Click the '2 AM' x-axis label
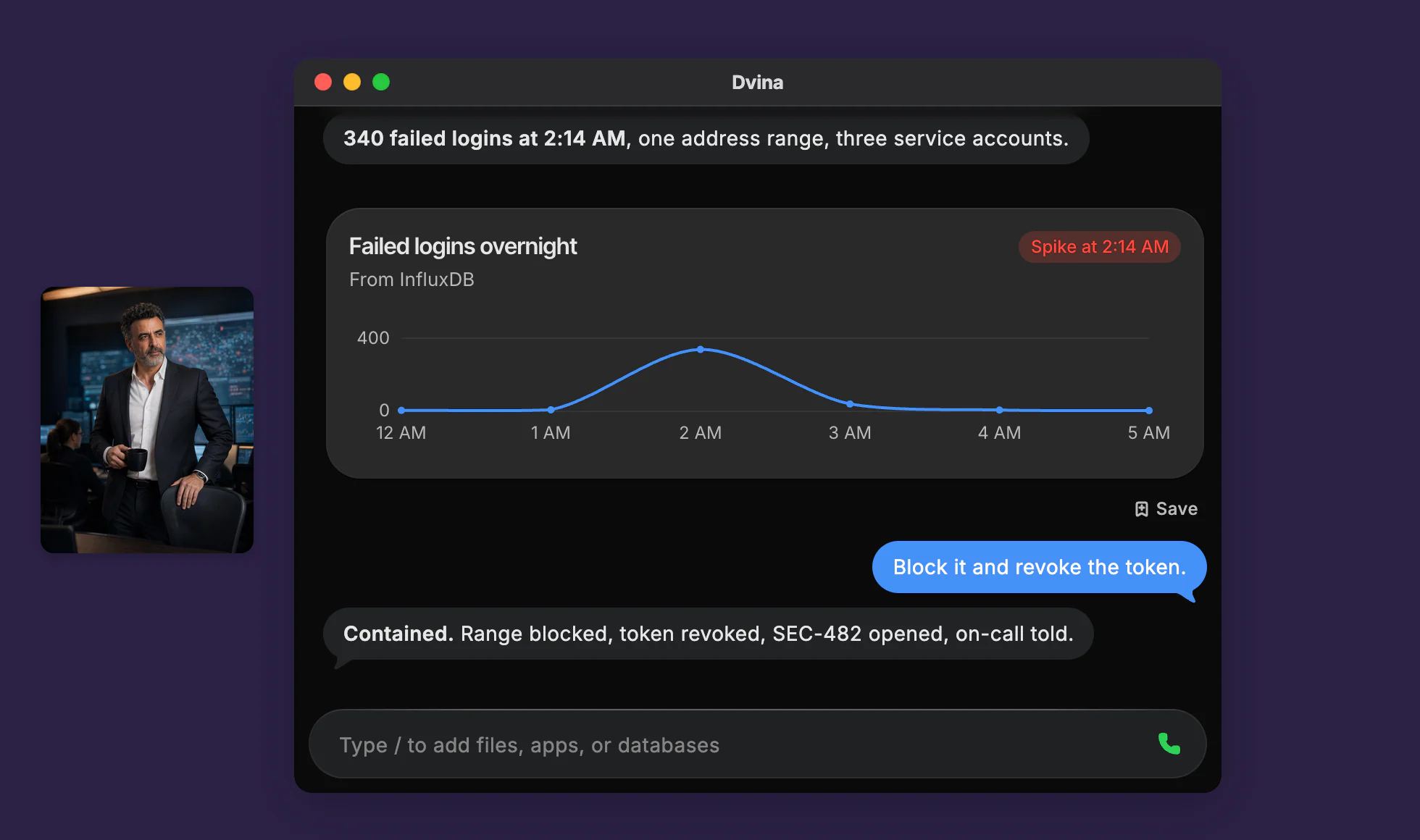Image resolution: width=1420 pixels, height=840 pixels. (700, 433)
